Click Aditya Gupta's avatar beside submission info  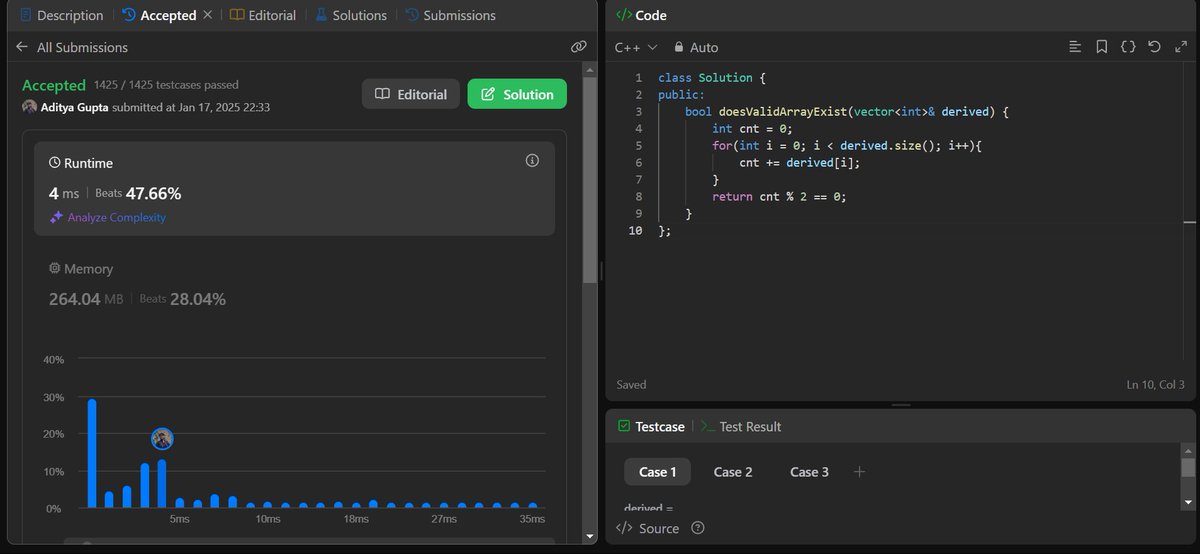29,107
